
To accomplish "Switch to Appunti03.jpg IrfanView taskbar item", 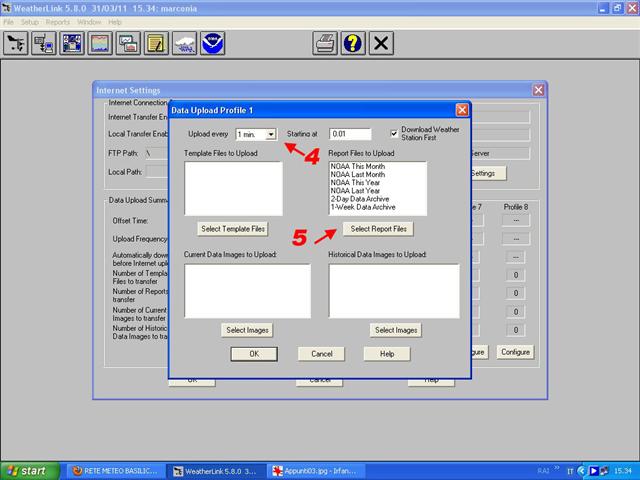I will tap(316, 471).
